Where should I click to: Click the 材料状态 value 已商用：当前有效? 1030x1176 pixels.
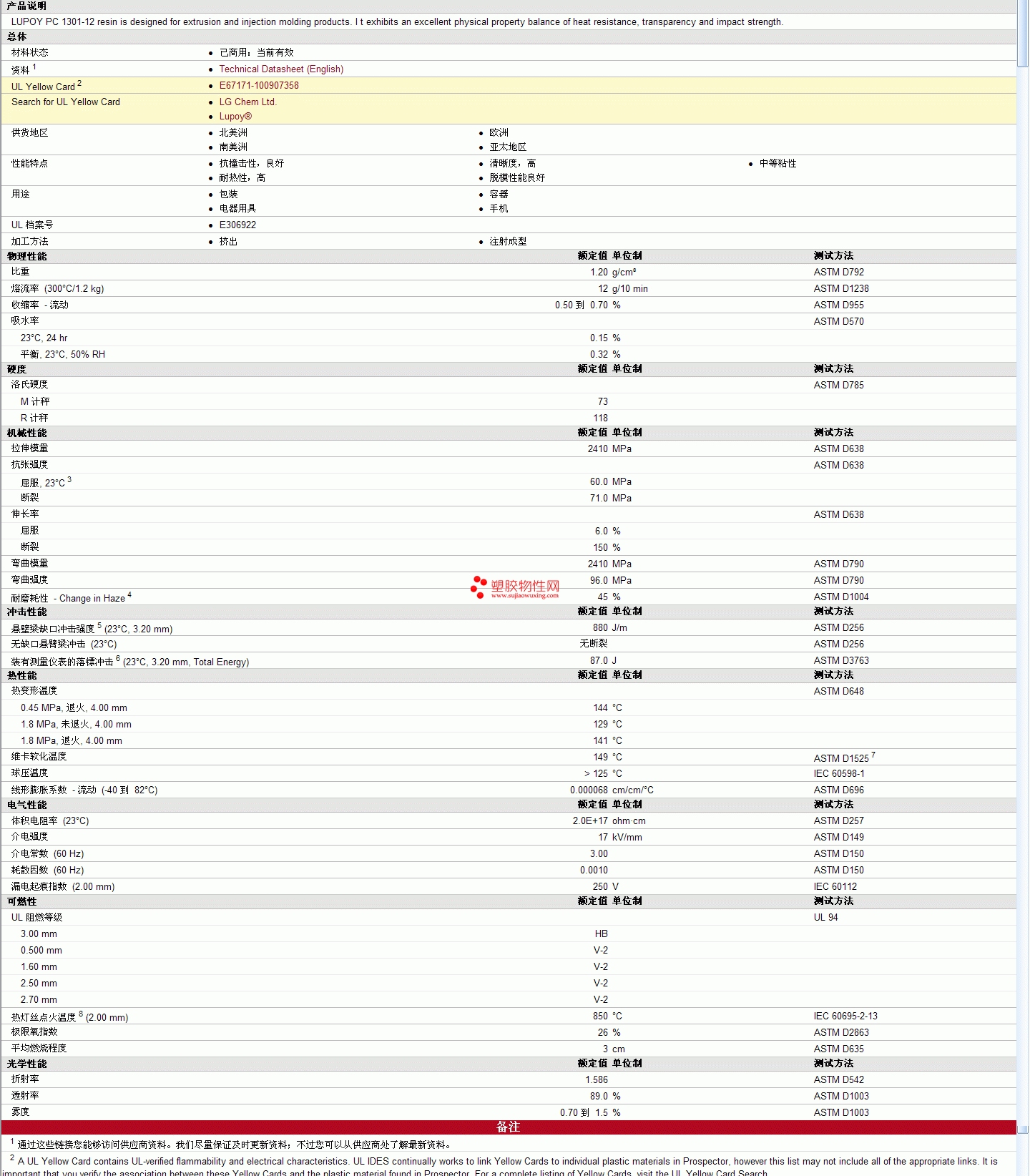(x=256, y=53)
